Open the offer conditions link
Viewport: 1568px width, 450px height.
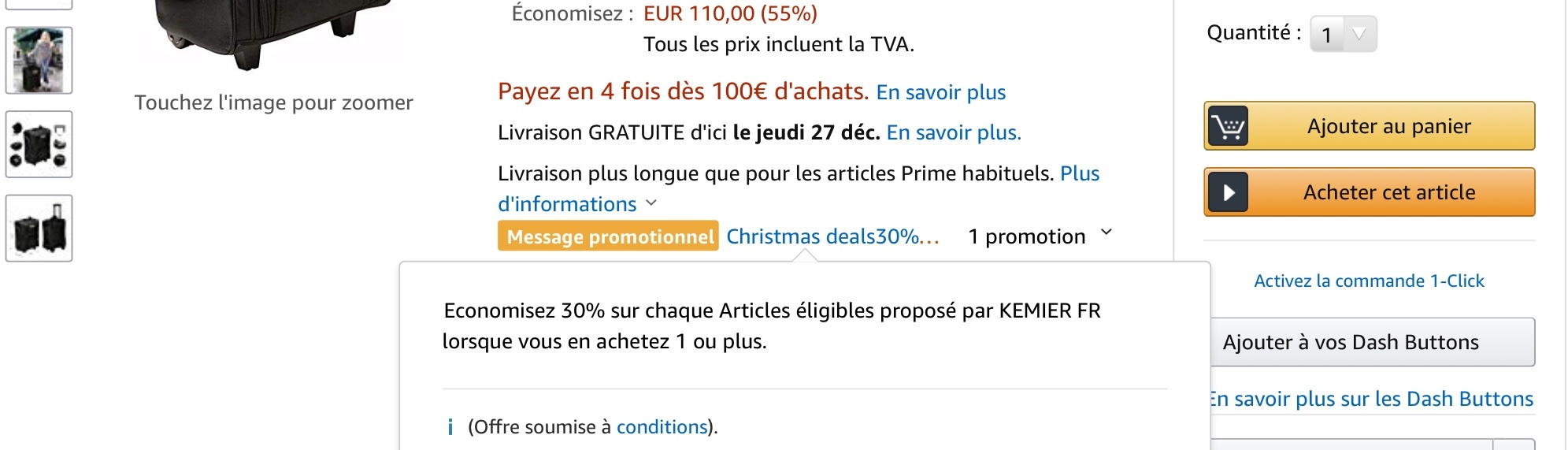662,427
